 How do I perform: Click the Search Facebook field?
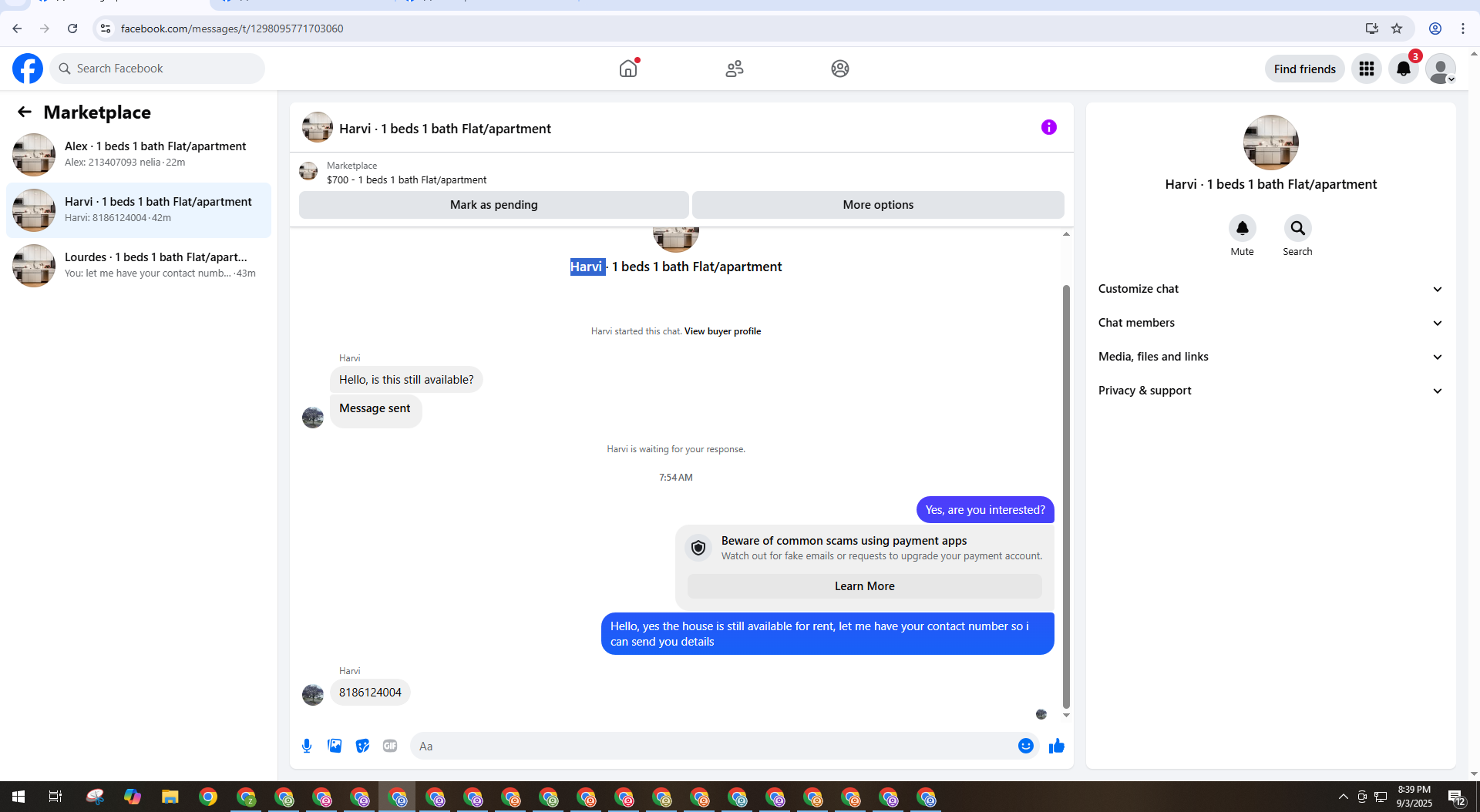157,69
